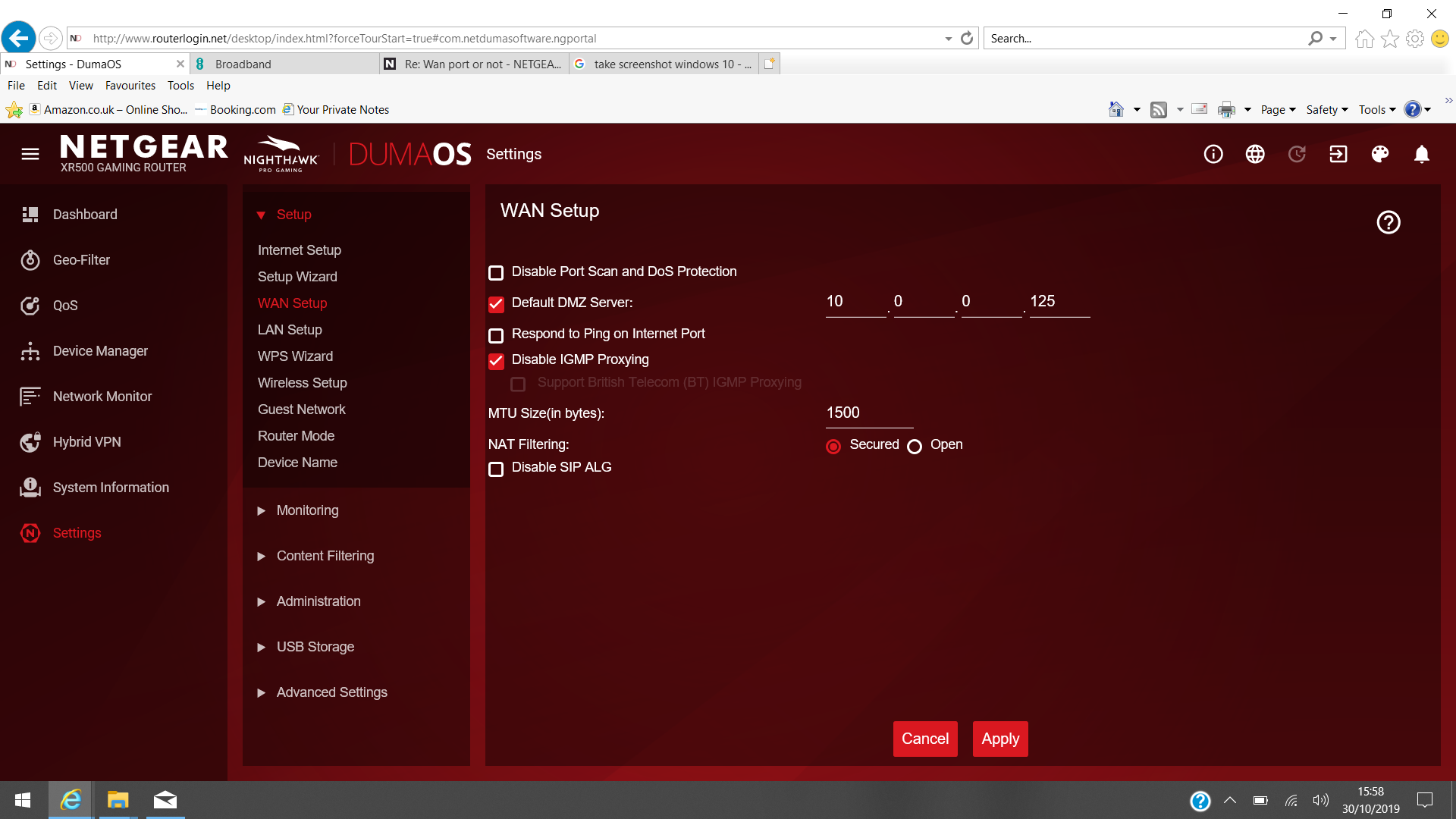This screenshot has height=819, width=1456.
Task: Open Network Monitor from the sidebar
Action: pyautogui.click(x=30, y=396)
